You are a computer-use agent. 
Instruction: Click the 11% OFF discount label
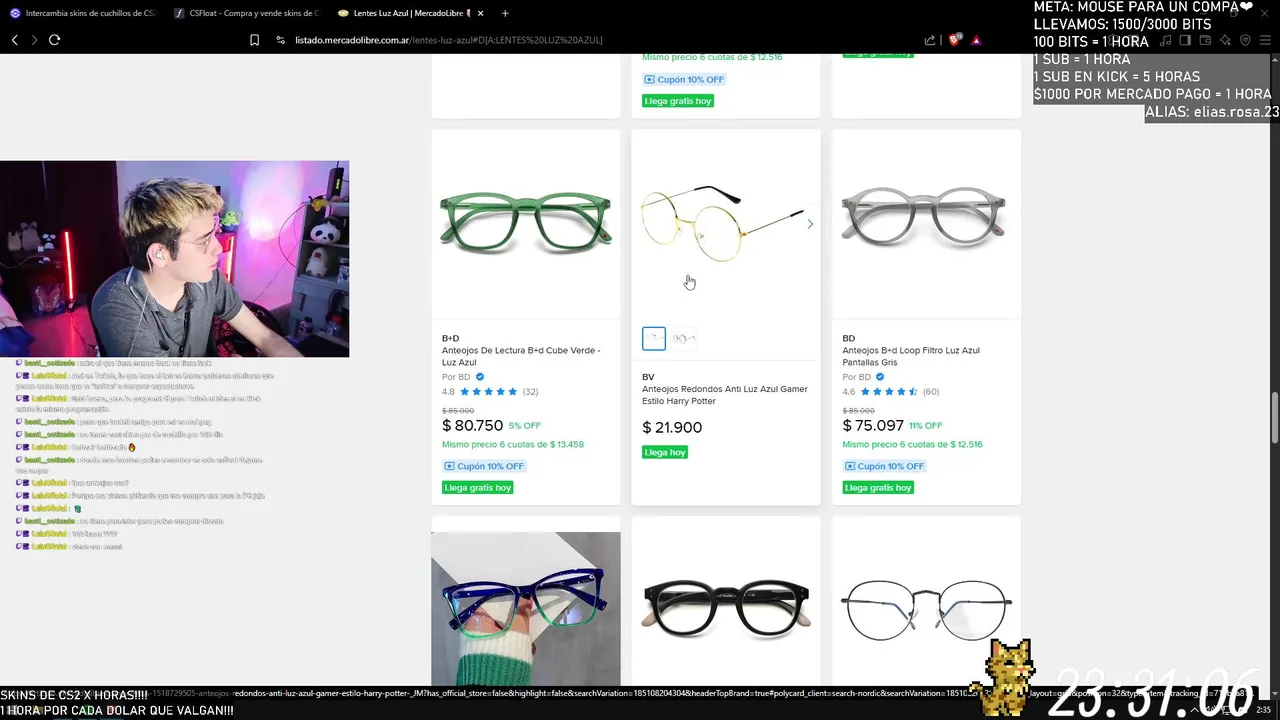point(926,426)
